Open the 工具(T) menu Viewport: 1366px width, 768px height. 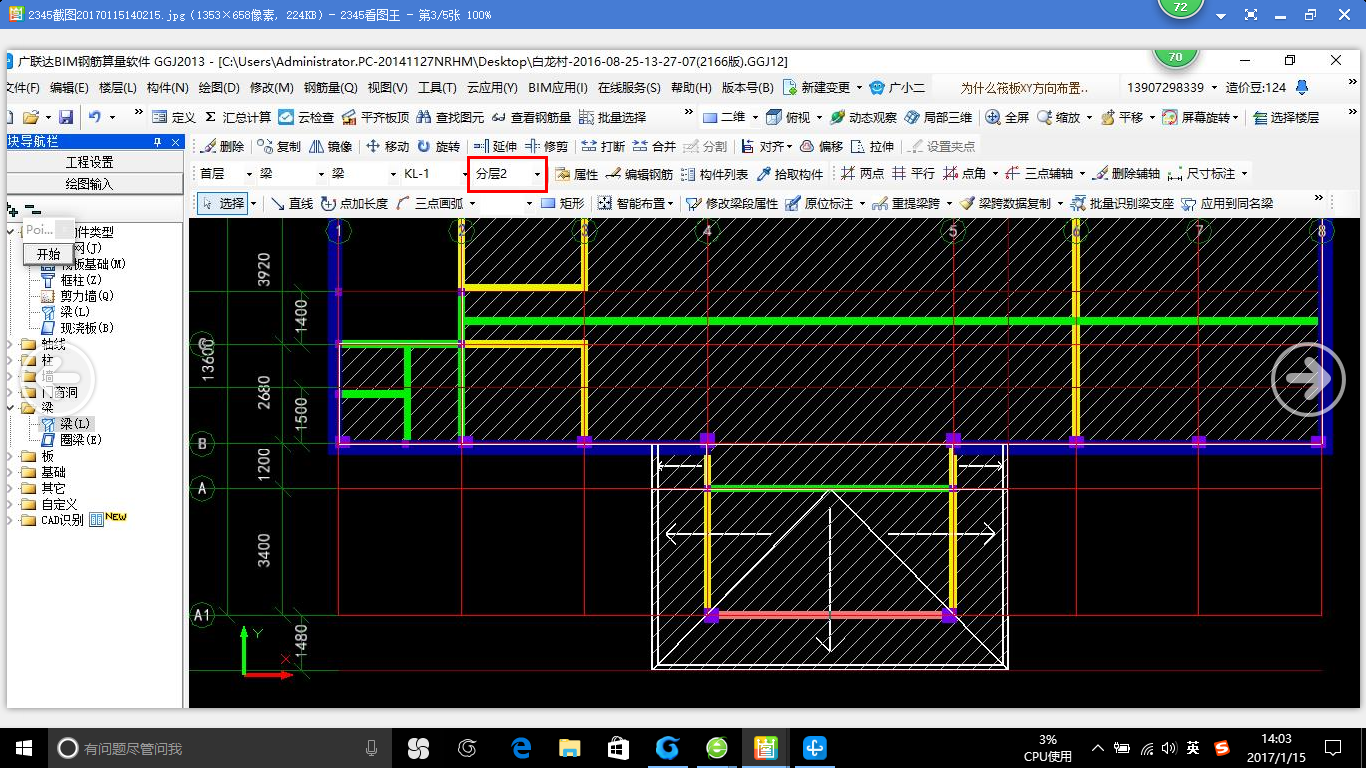[437, 88]
